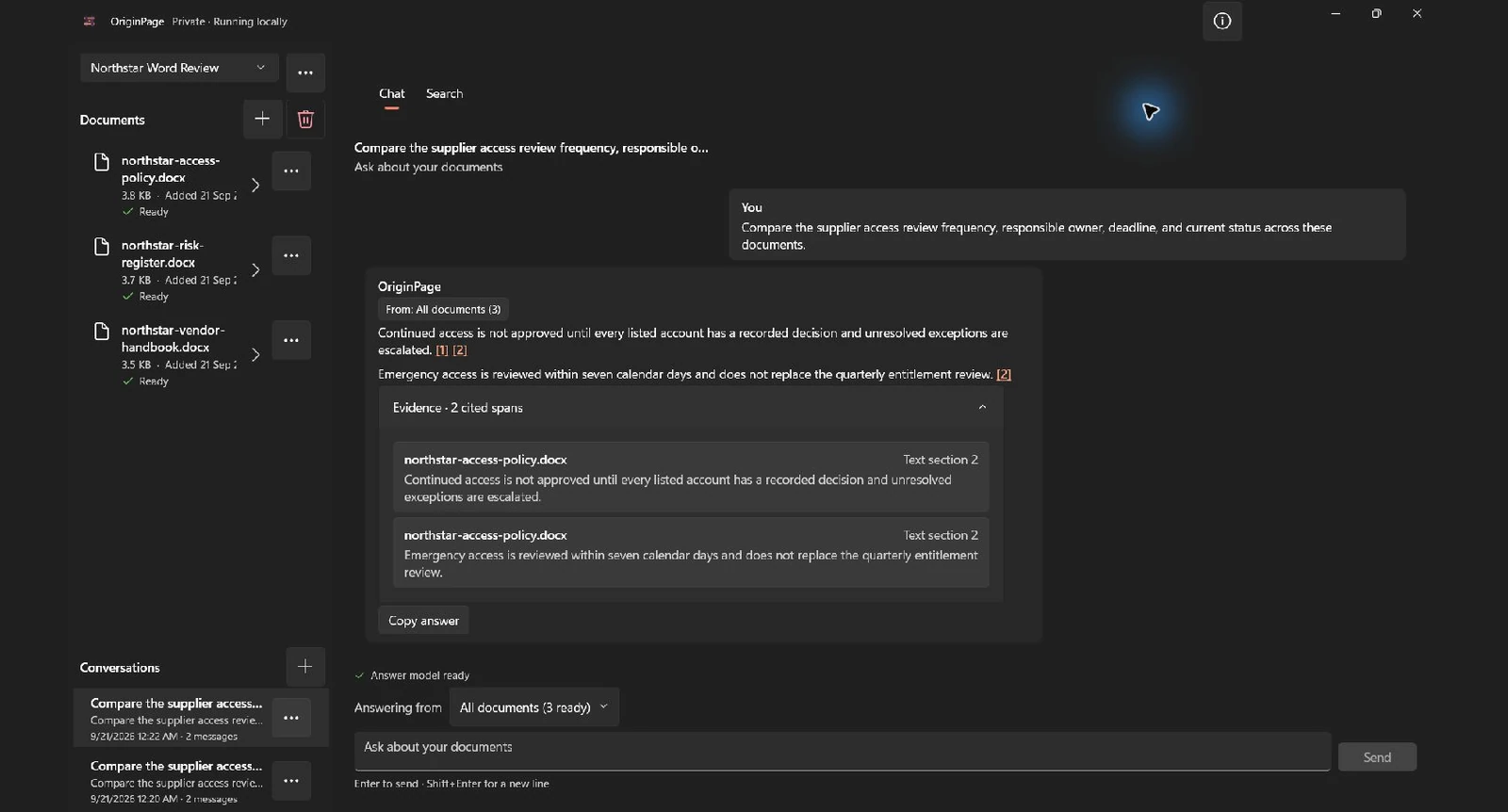Viewport: 1508px width, 812px height.
Task: Open more options for northstar-access-policy.docx
Action: point(291,171)
